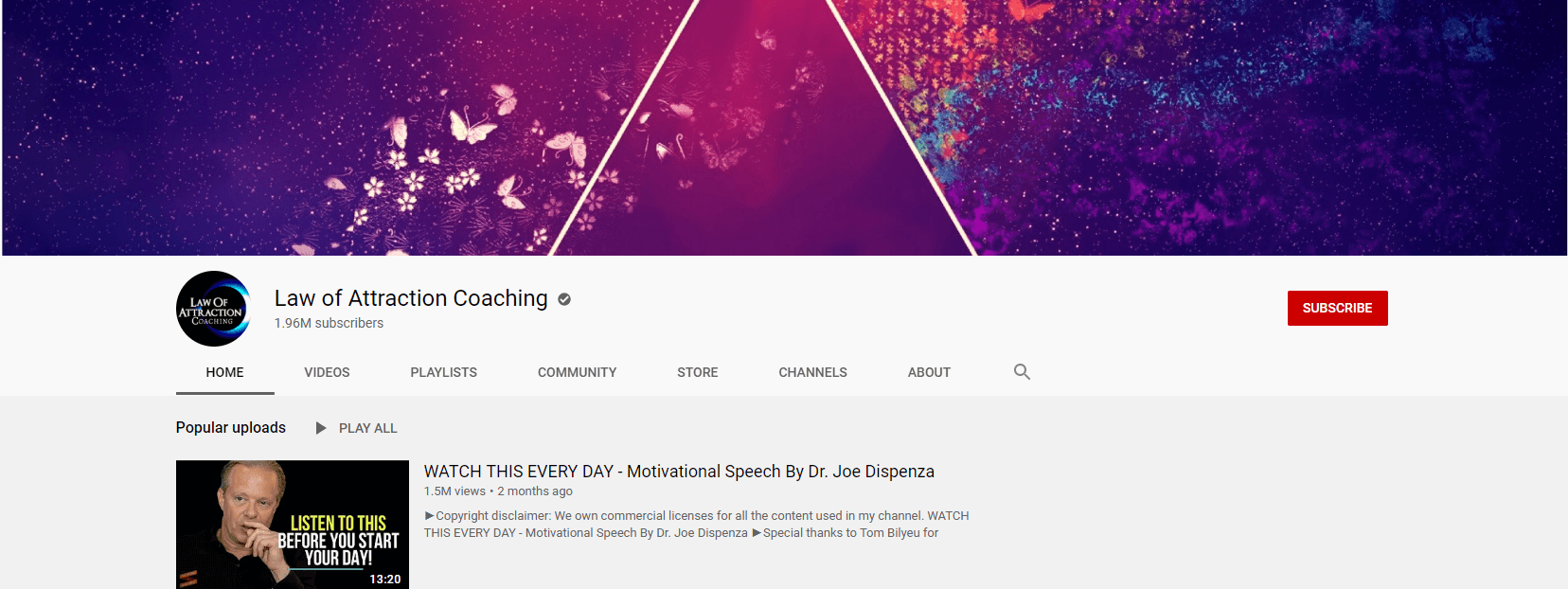1568x589 pixels.
Task: Click the channel name Law of Attraction Coaching
Action: click(x=411, y=298)
